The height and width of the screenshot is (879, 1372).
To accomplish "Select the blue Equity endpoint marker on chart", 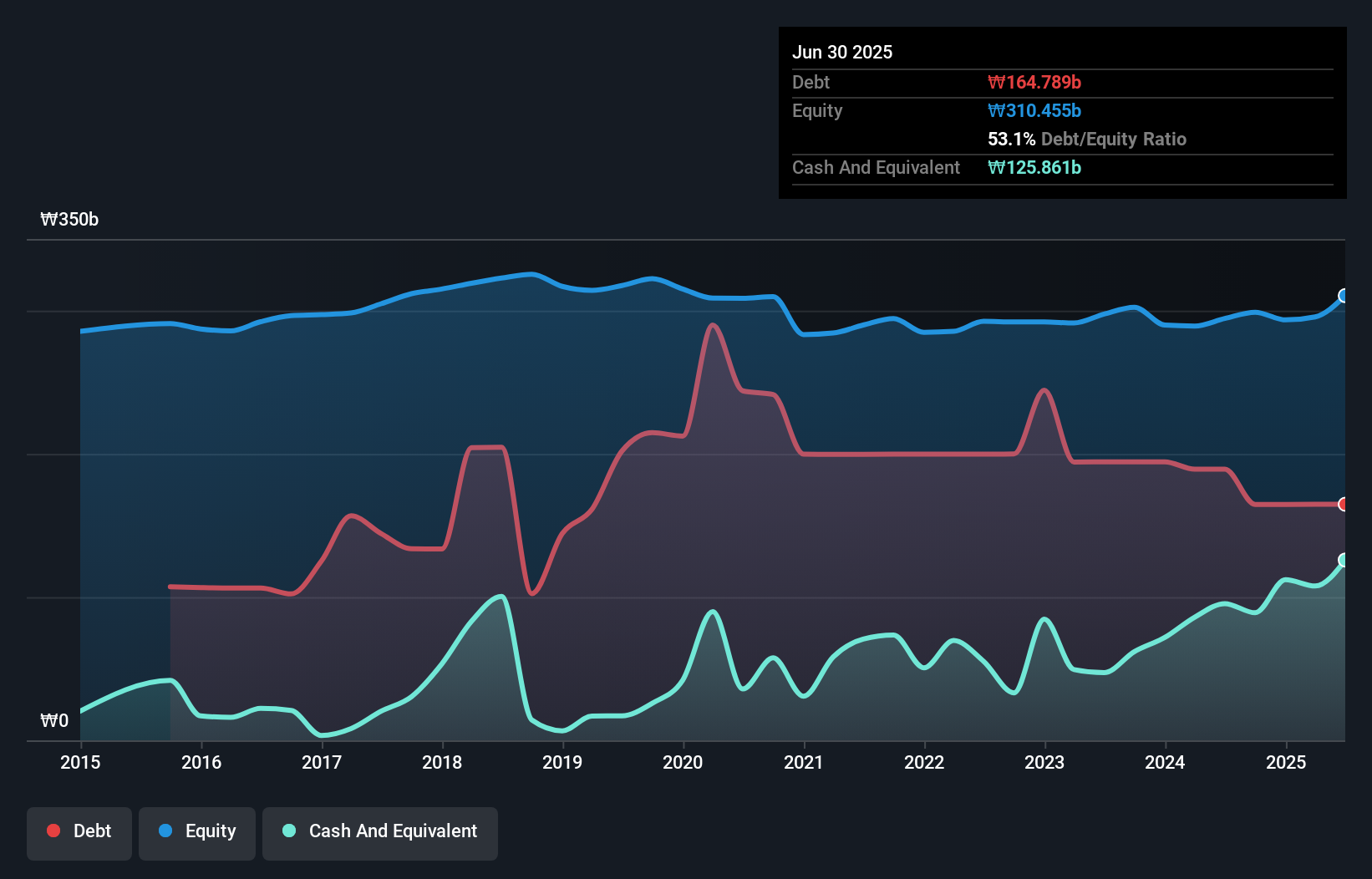I will coord(1344,295).
